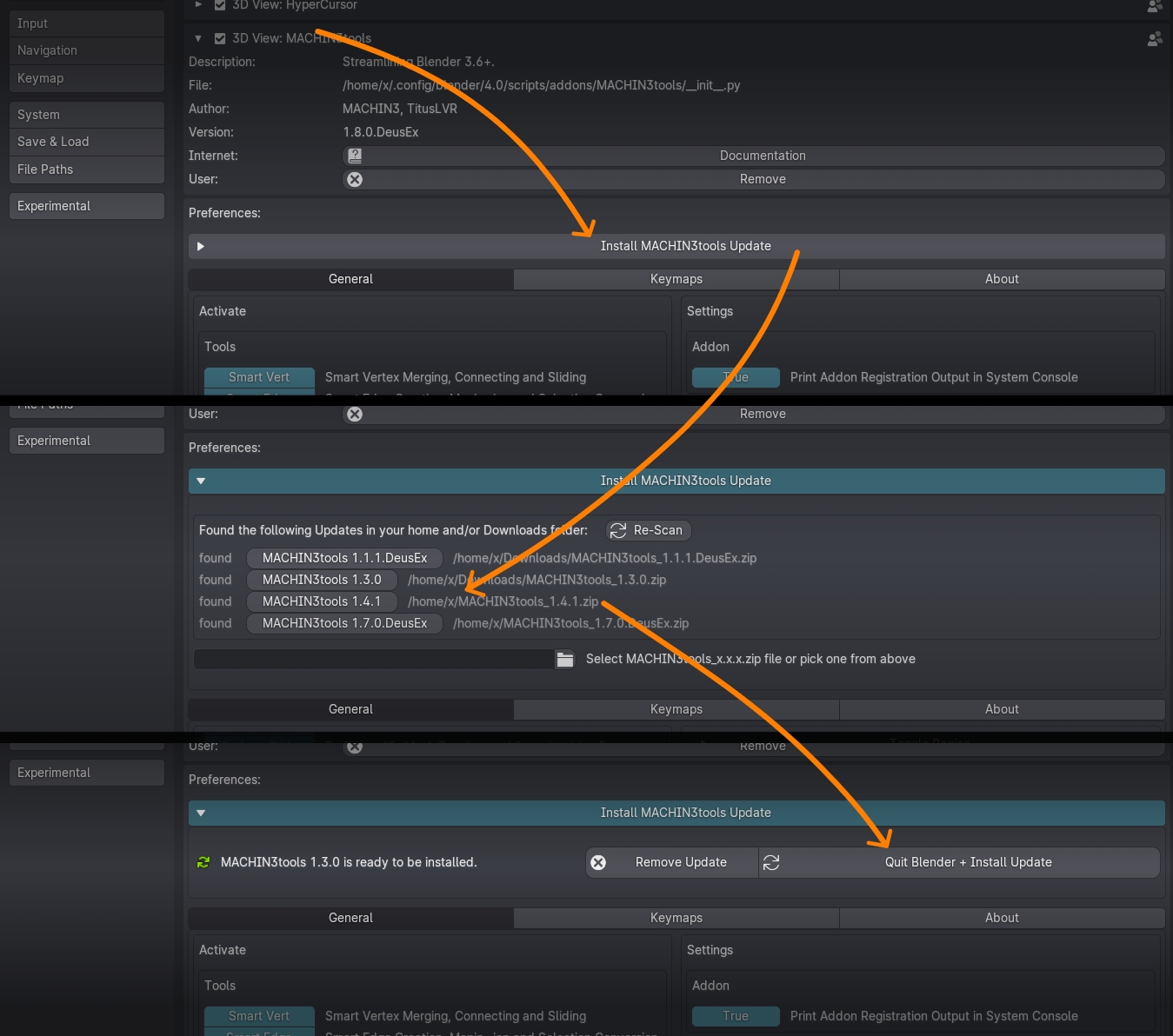1173x1036 pixels.
Task: Click the version text 1.8.0.DeusEx
Action: pos(381,132)
